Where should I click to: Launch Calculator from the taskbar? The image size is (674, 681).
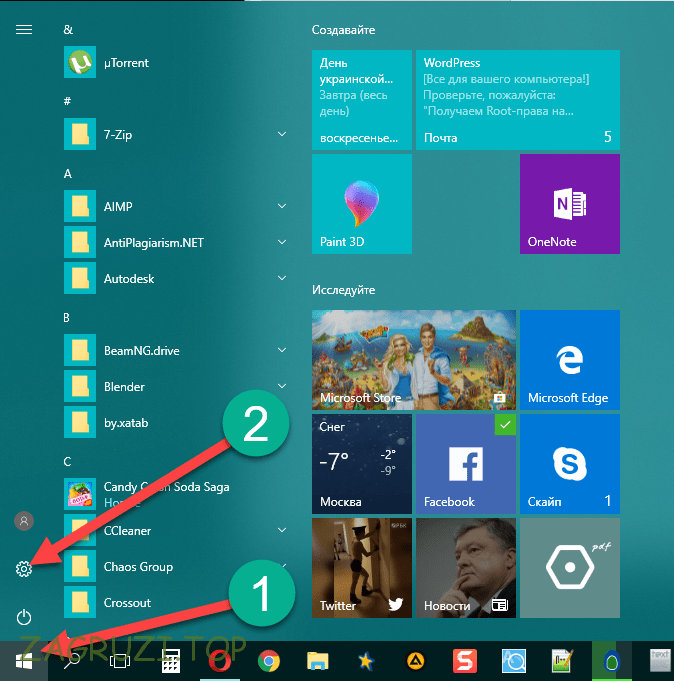pyautogui.click(x=171, y=661)
